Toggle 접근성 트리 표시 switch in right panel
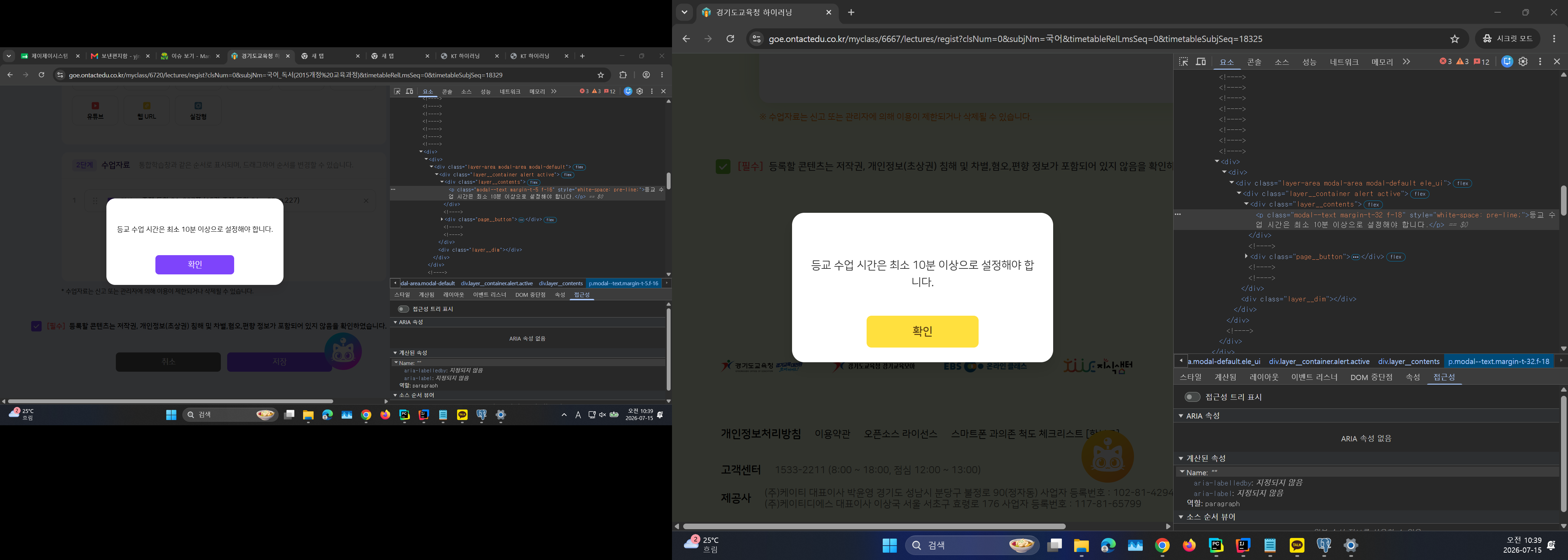This screenshot has height=560, width=1568. (1192, 397)
